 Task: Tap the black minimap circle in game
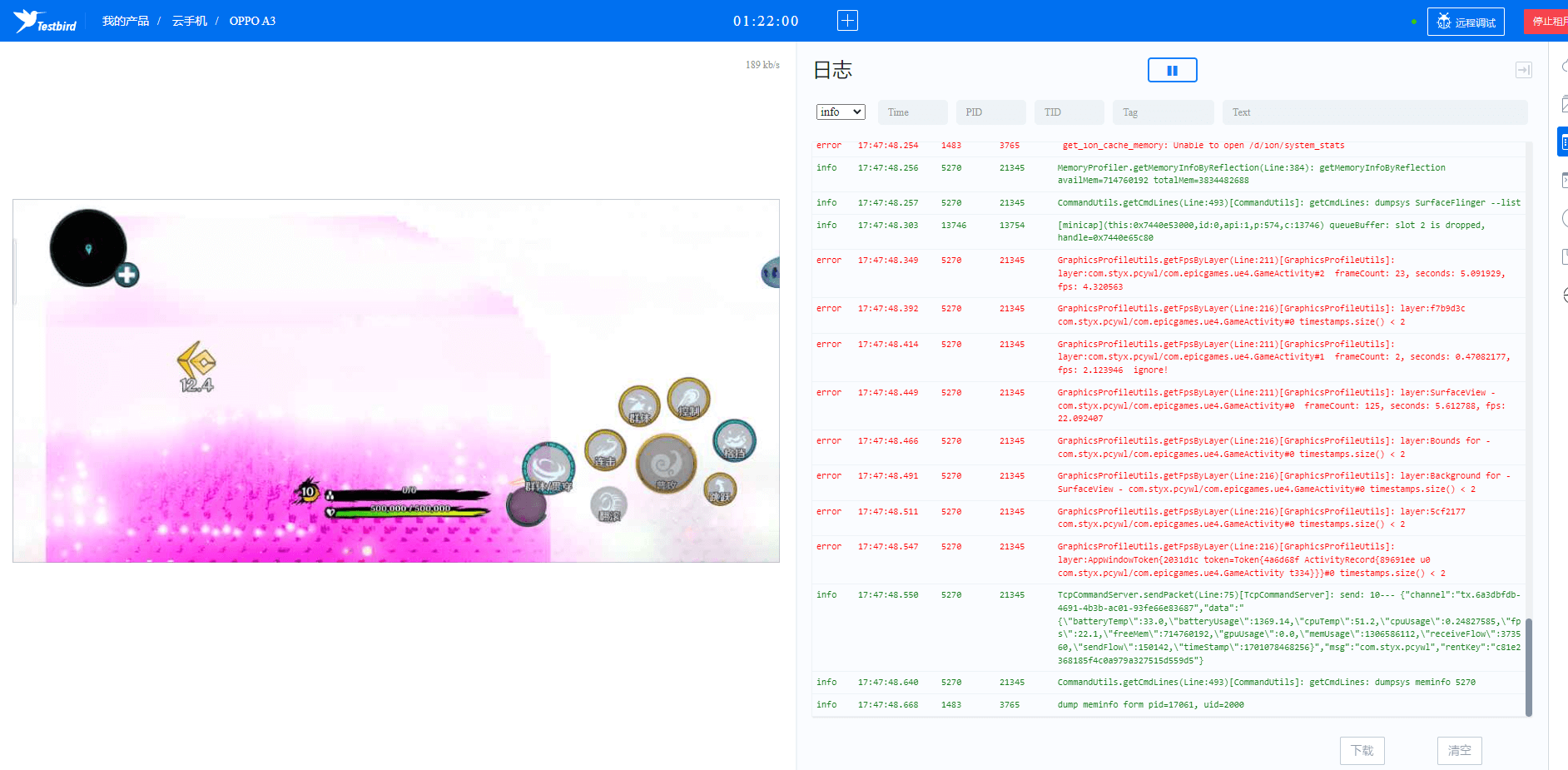tap(88, 248)
